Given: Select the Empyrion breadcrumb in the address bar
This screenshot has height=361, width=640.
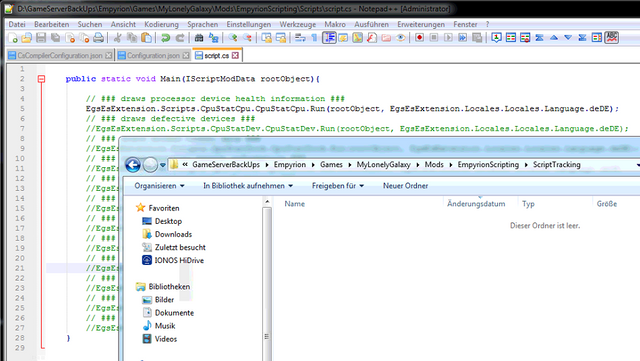Looking at the screenshot, I should tap(290, 165).
